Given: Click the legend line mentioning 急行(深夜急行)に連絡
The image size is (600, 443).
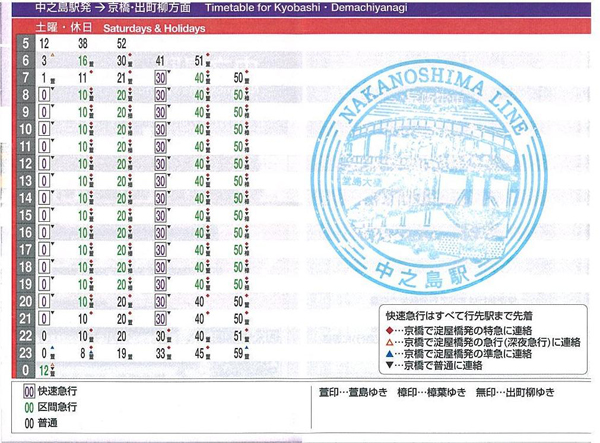Looking at the screenshot, I should [483, 342].
